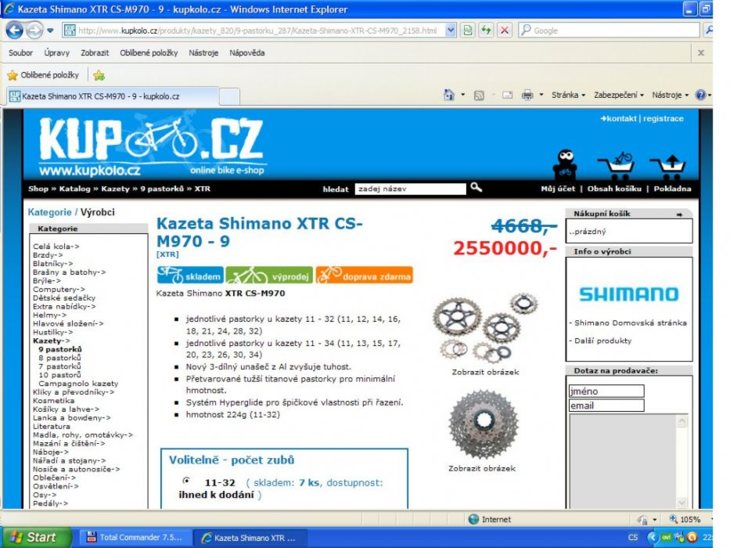Click the Nákupní košík arrow icon
Screen dimensions: 730x548
click(679, 214)
